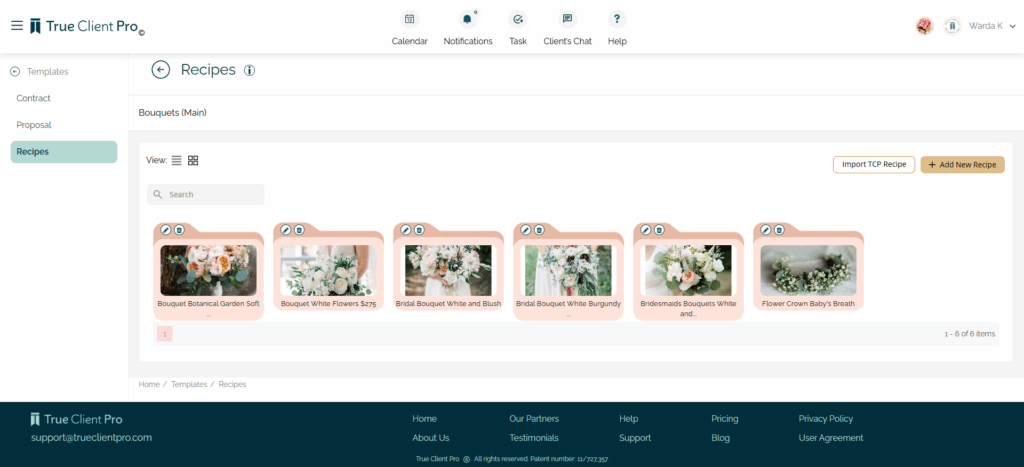Open Notifications bell icon
The image size is (1024, 467).
tap(467, 19)
